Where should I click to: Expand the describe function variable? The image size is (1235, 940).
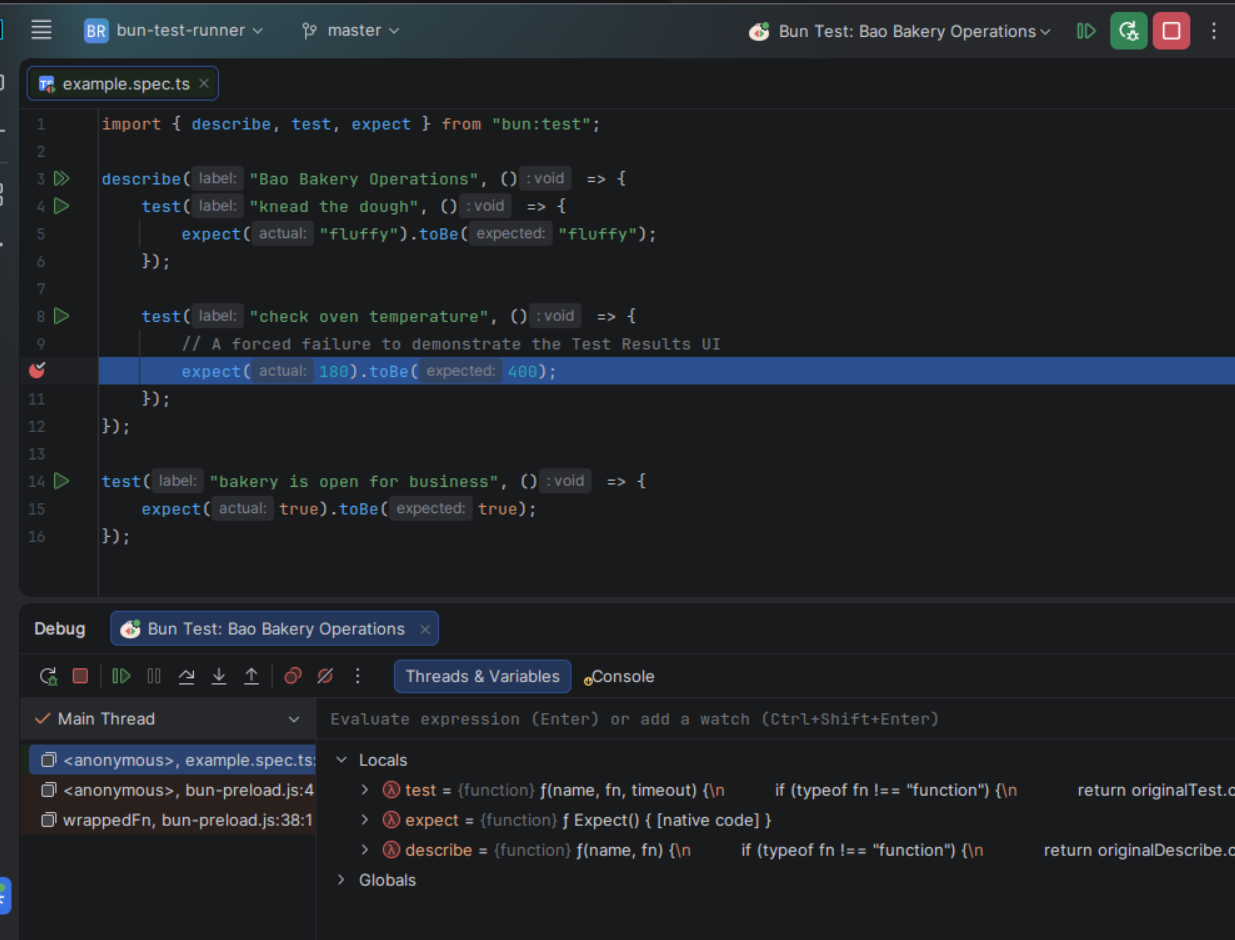click(365, 850)
